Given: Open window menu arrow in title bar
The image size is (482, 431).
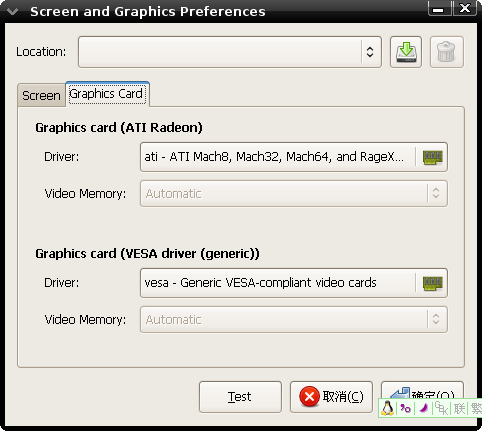Looking at the screenshot, I should pos(13,12).
